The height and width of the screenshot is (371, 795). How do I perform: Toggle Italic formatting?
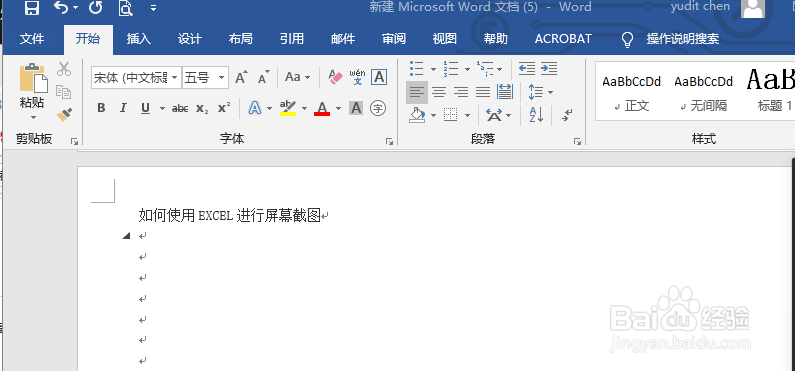click(x=123, y=107)
